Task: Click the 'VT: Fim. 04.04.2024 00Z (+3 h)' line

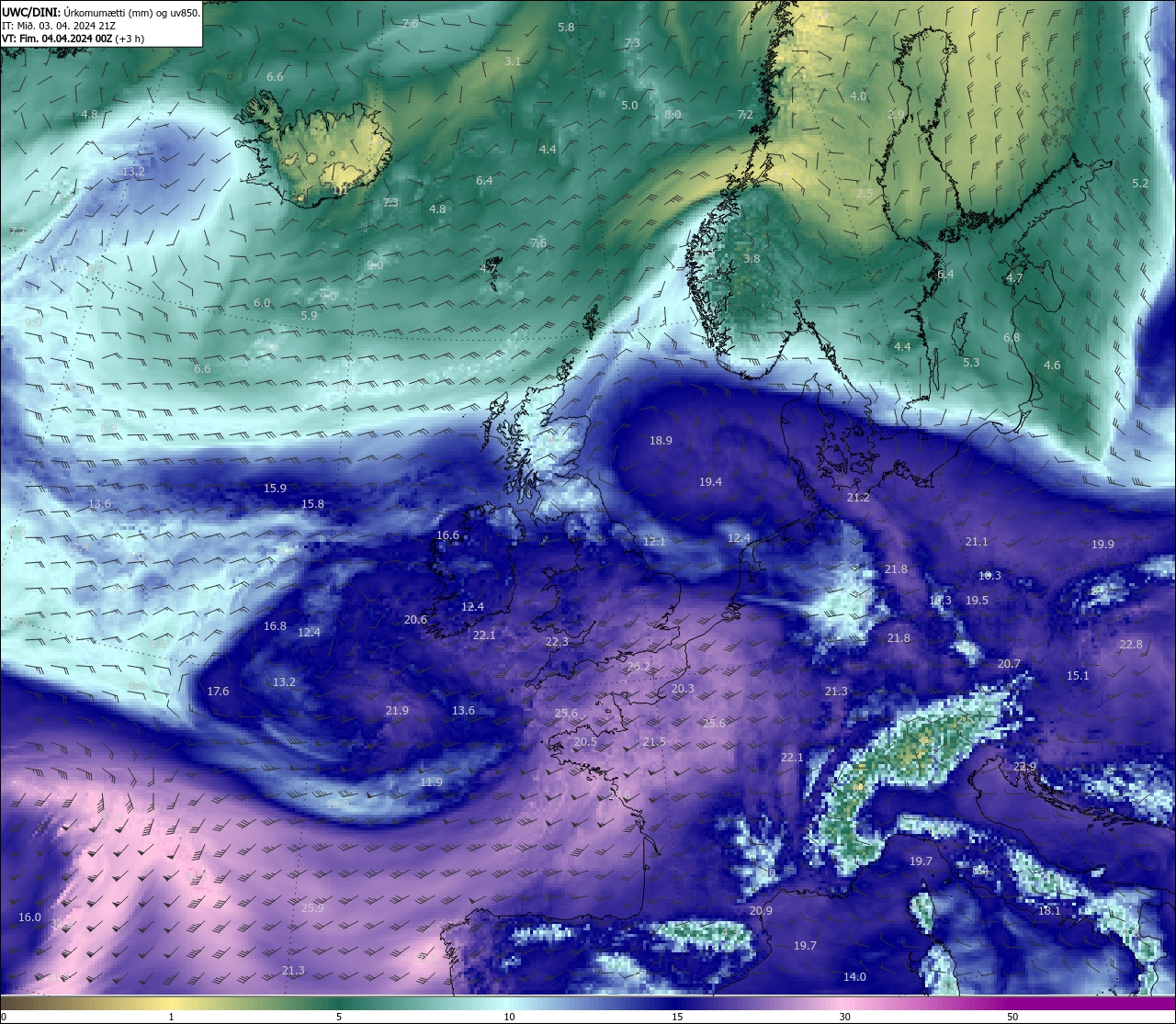Action: (x=73, y=39)
